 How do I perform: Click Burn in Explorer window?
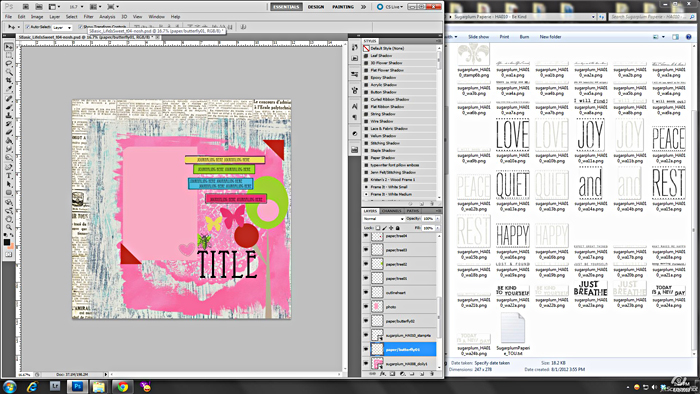[525, 37]
